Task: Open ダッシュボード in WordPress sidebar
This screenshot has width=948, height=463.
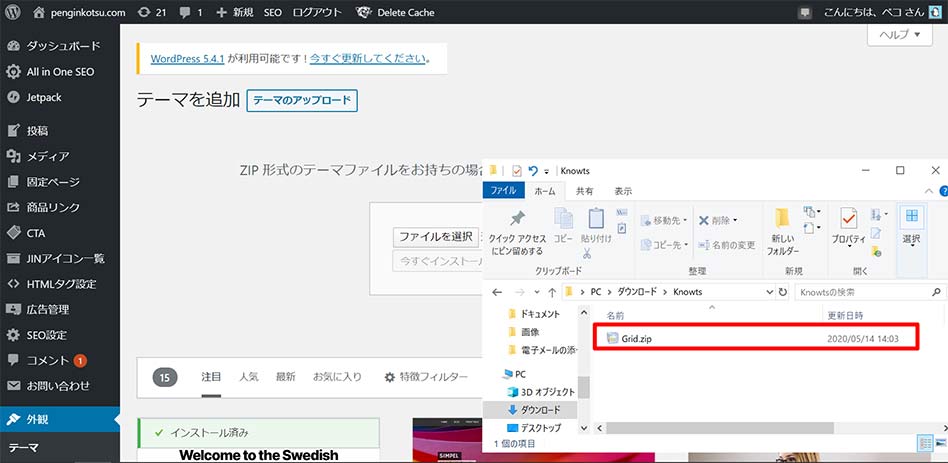Action: point(60,46)
